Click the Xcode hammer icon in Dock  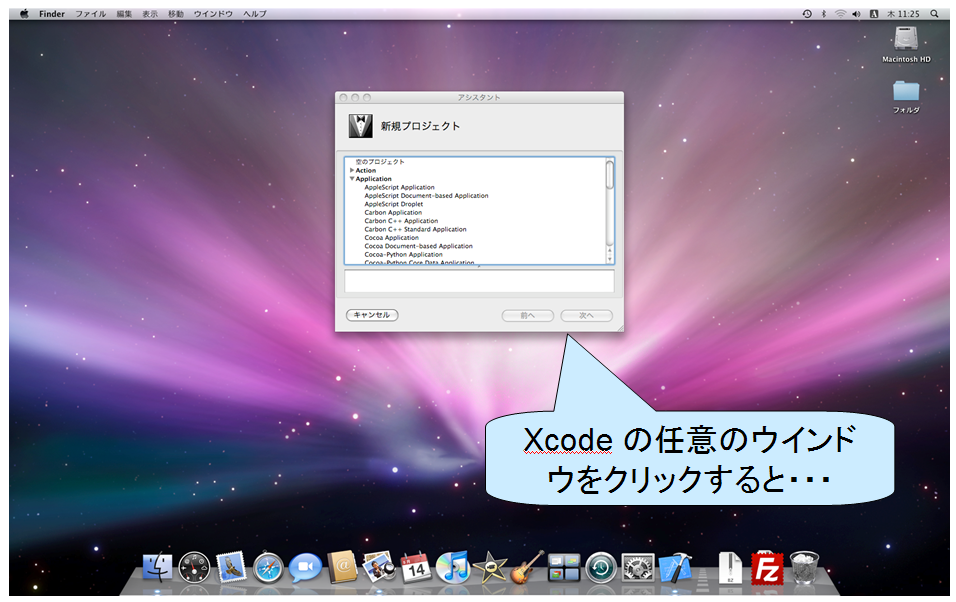675,567
